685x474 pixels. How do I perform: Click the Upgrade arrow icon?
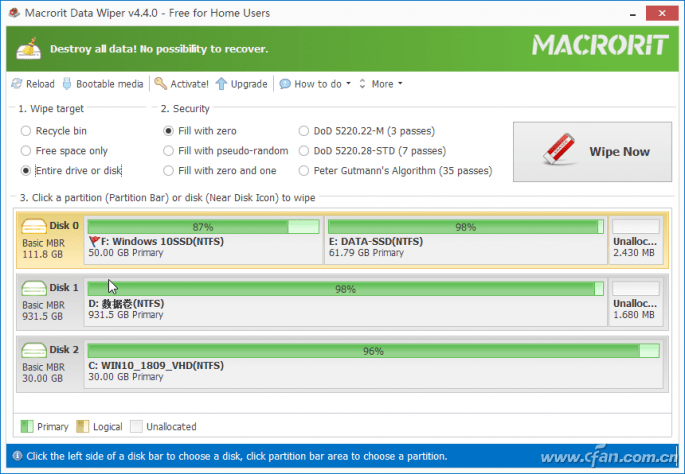click(x=222, y=84)
